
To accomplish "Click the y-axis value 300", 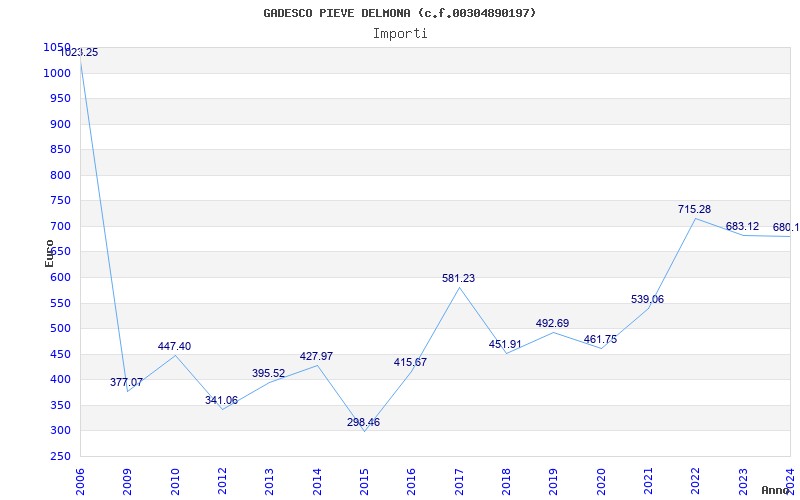I will pyautogui.click(x=60, y=431).
